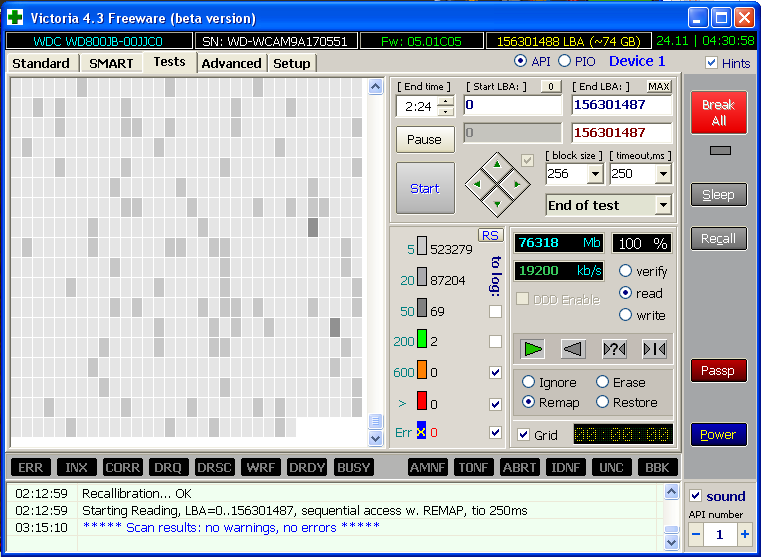The image size is (761, 557).
Task: Click the DRDY status indicator
Action: [x=306, y=467]
